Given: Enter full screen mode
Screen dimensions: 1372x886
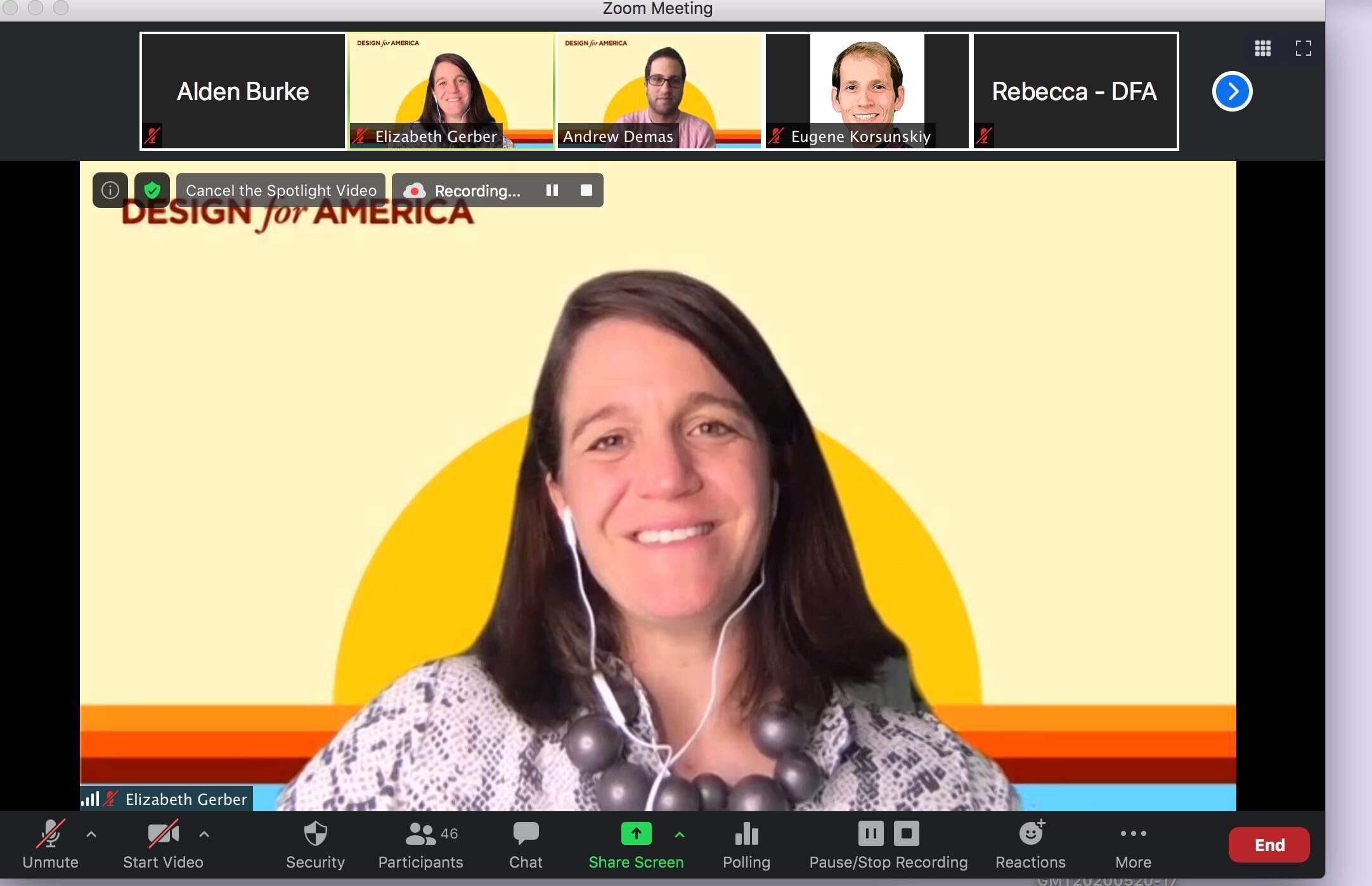Looking at the screenshot, I should click(1304, 48).
